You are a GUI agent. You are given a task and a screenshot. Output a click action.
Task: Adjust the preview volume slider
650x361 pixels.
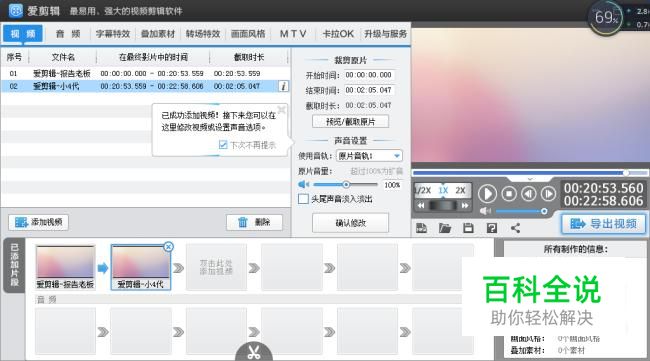(x=544, y=211)
